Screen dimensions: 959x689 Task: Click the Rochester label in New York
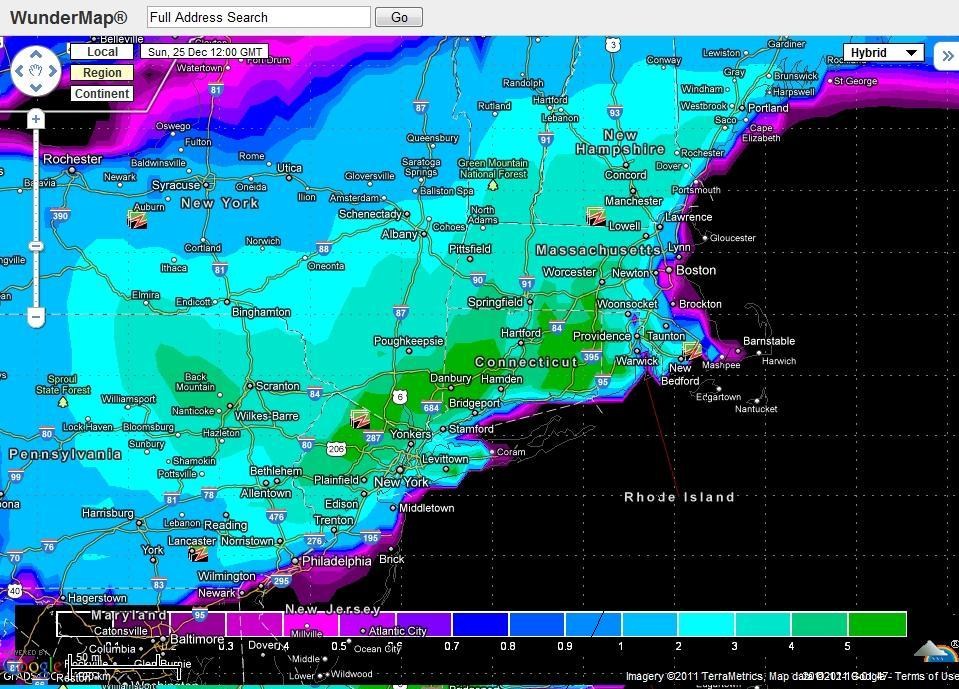(x=72, y=159)
